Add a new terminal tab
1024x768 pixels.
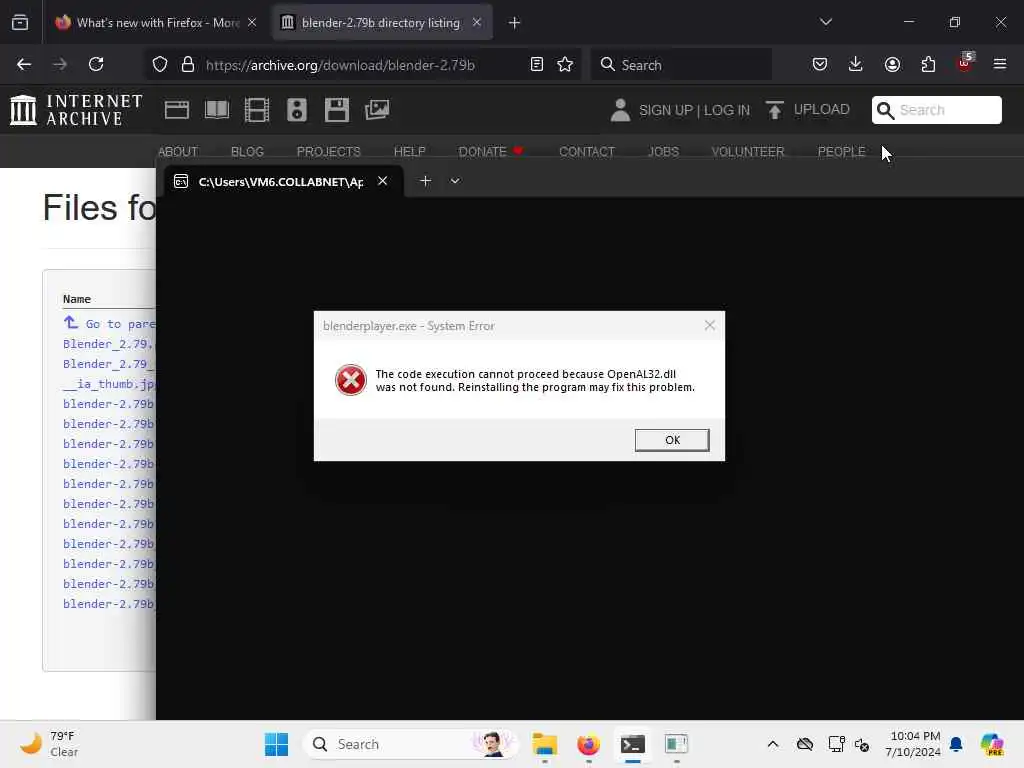(x=425, y=181)
